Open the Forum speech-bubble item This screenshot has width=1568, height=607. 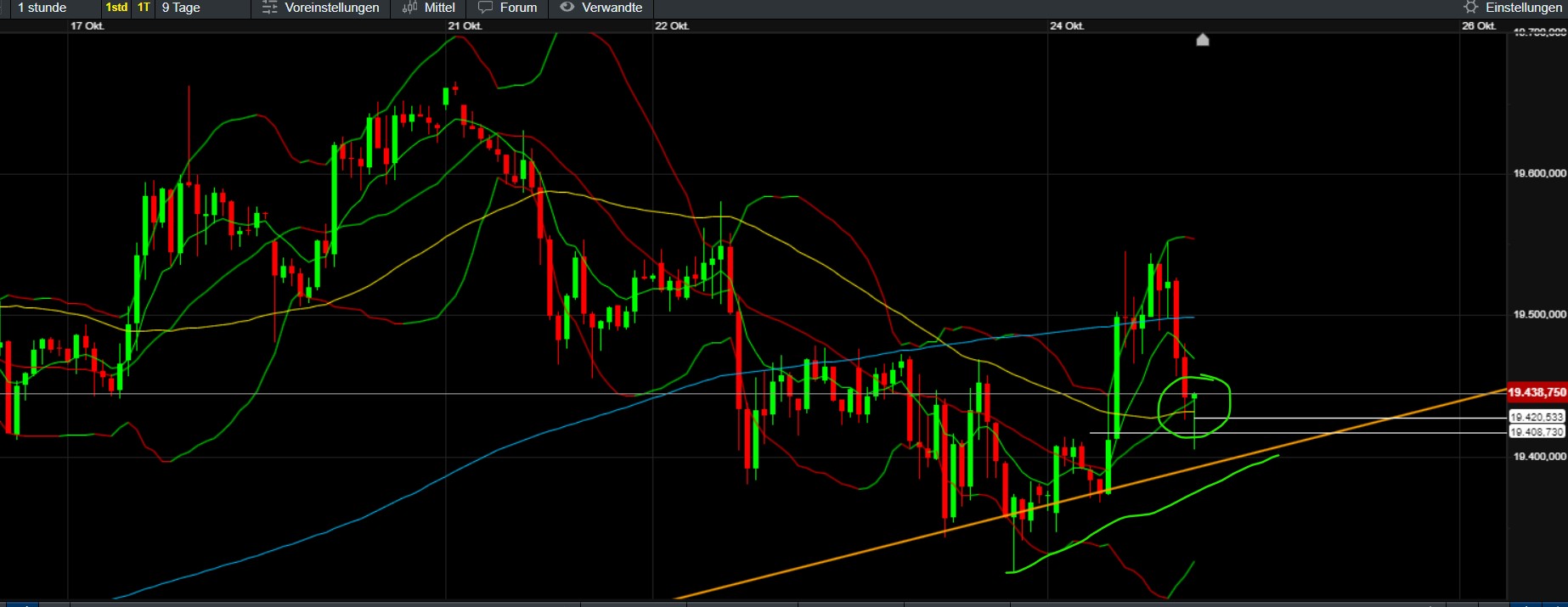tap(508, 8)
